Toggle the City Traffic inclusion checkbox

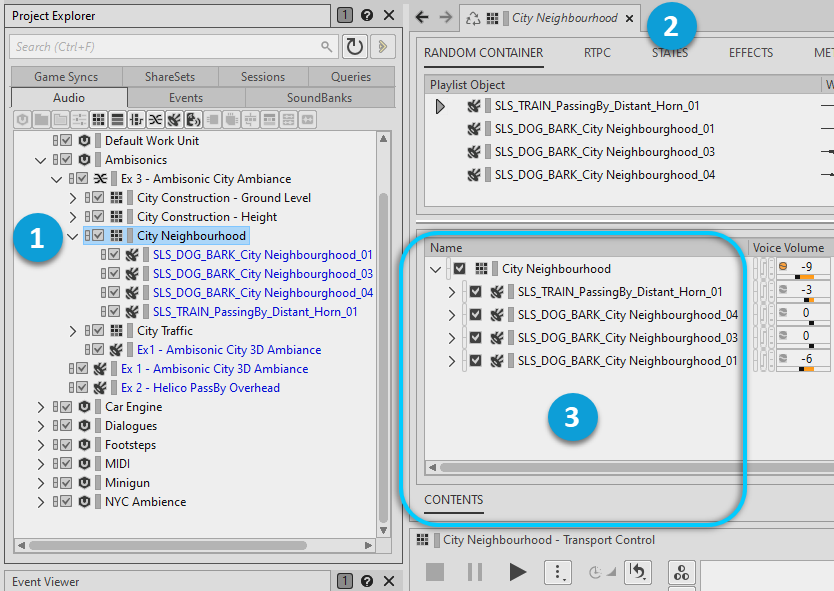pyautogui.click(x=98, y=331)
